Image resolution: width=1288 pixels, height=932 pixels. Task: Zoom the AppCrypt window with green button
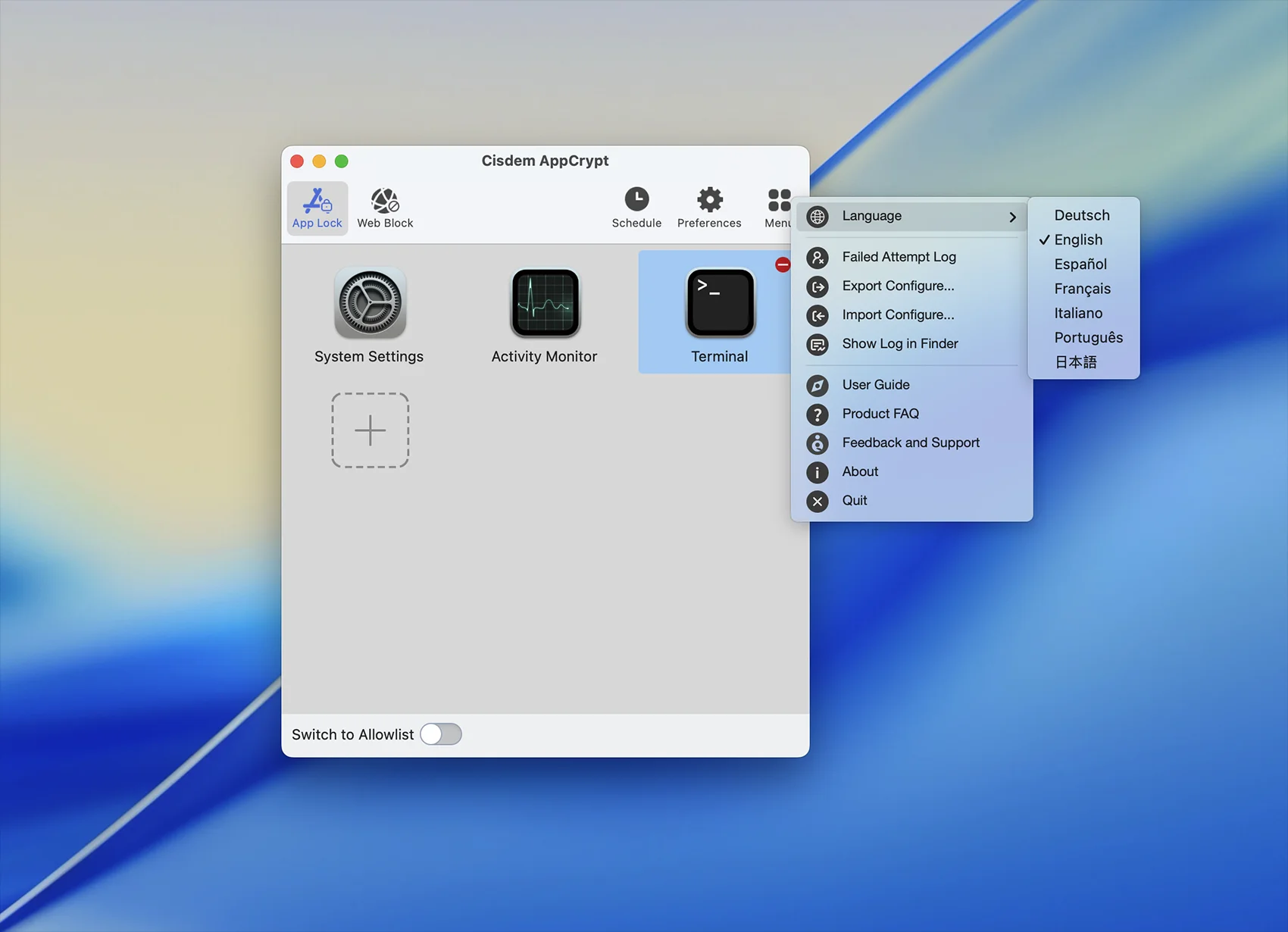coord(342,161)
